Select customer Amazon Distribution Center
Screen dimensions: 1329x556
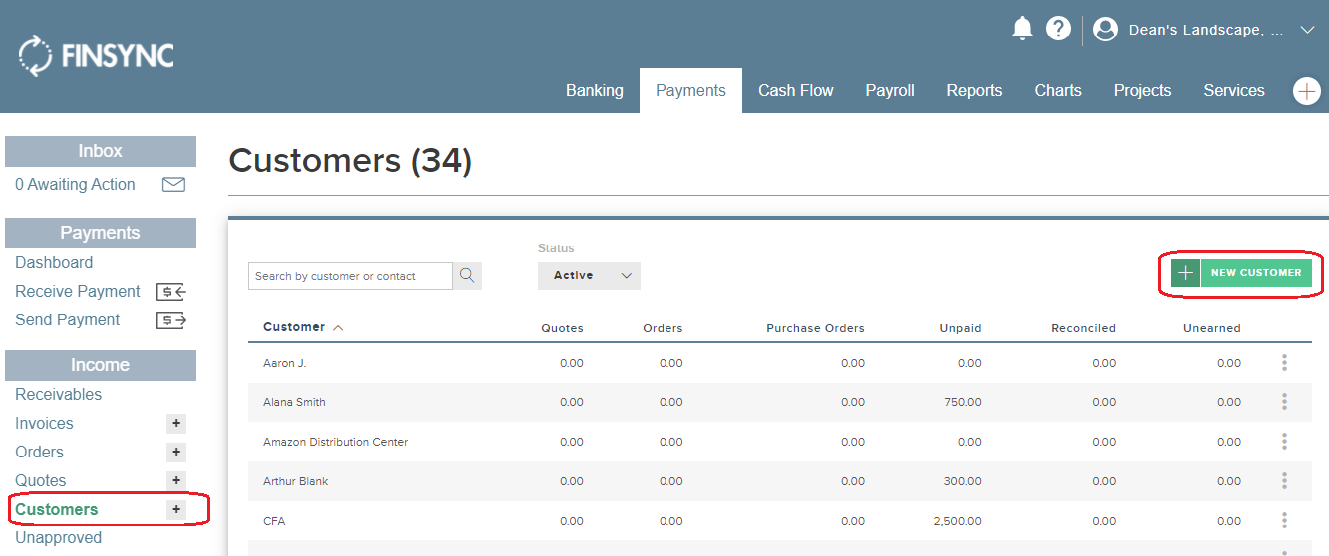335,442
